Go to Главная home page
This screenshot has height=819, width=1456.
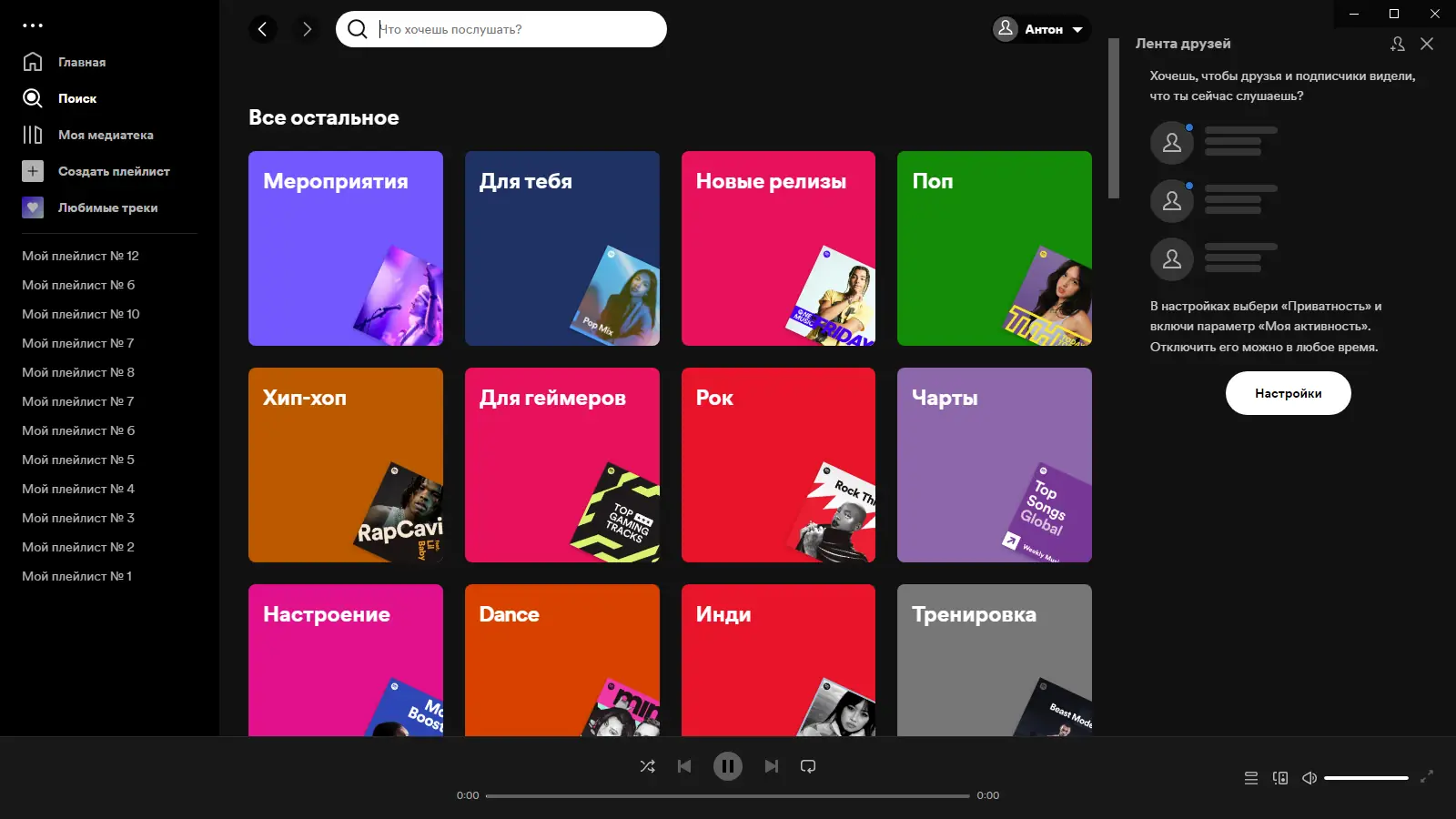(64, 62)
